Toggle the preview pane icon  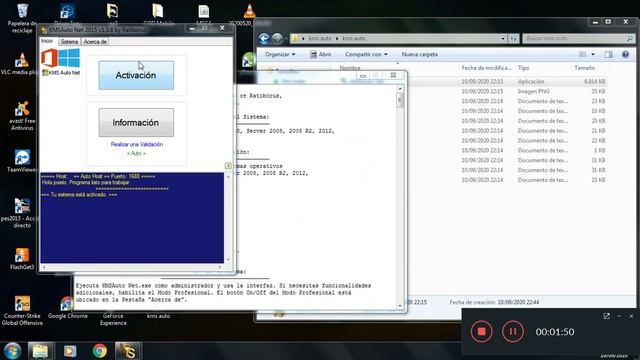(x=609, y=54)
